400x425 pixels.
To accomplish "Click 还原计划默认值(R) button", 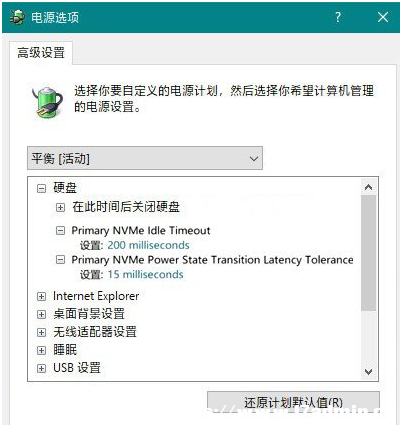I will click(x=293, y=403).
